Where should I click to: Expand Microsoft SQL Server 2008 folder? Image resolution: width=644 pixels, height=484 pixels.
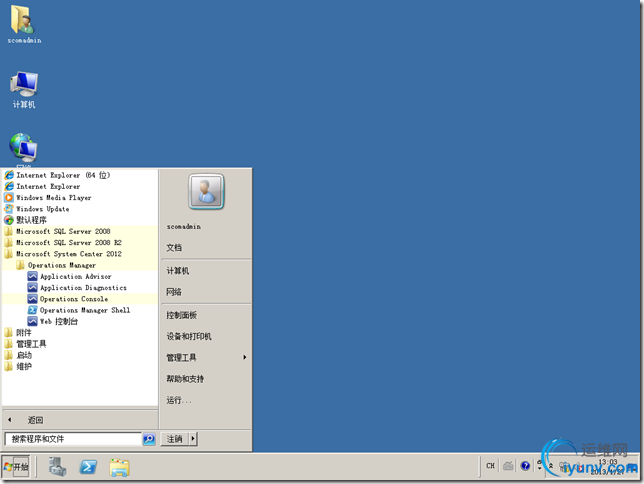63,231
